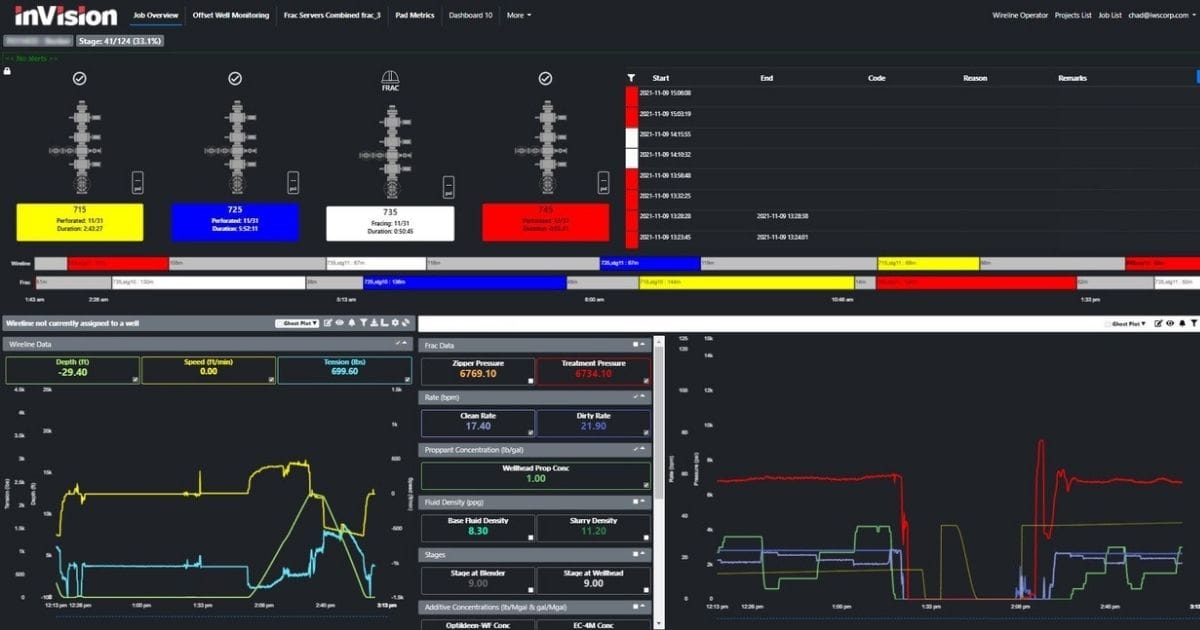Toggle the eye visibility icon in wireline toolbar
Image resolution: width=1200 pixels, height=630 pixels.
tap(341, 323)
